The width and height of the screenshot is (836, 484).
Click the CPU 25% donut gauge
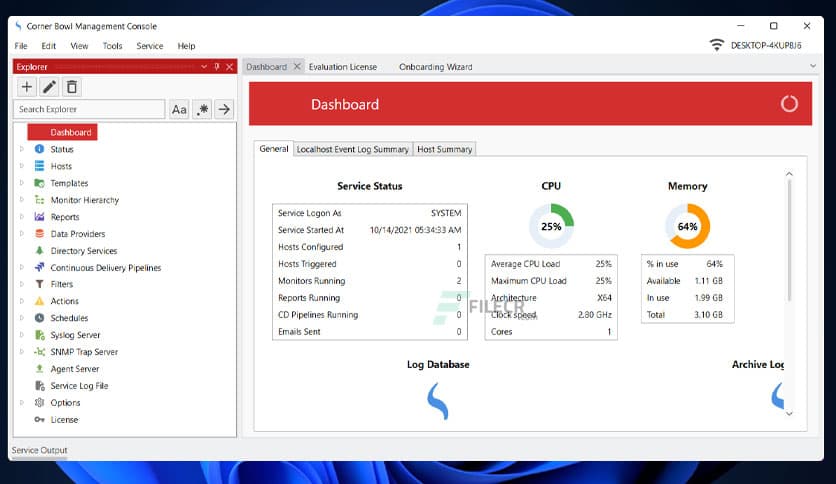(551, 226)
